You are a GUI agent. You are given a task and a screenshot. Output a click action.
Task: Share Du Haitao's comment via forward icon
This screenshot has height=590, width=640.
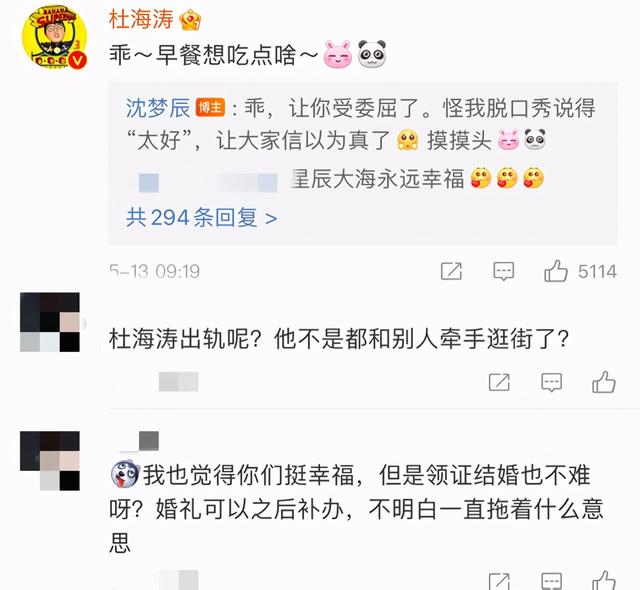pos(451,271)
